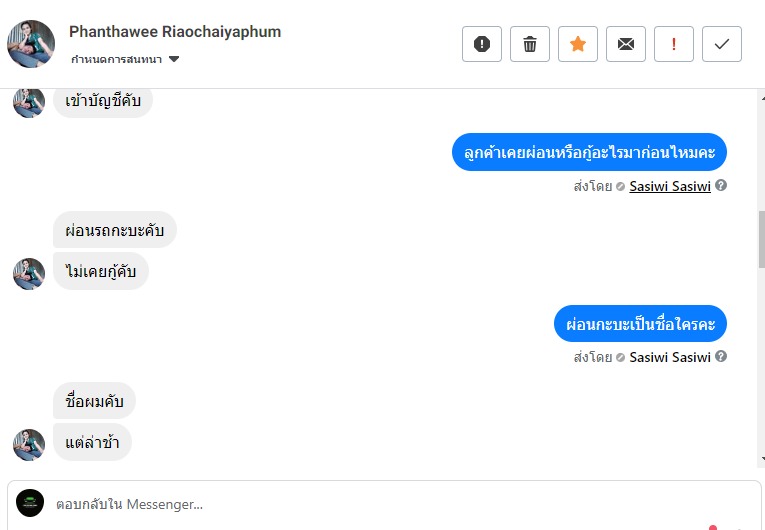Delete conversation using the trash can icon
The height and width of the screenshot is (530, 765).
[x=530, y=44]
